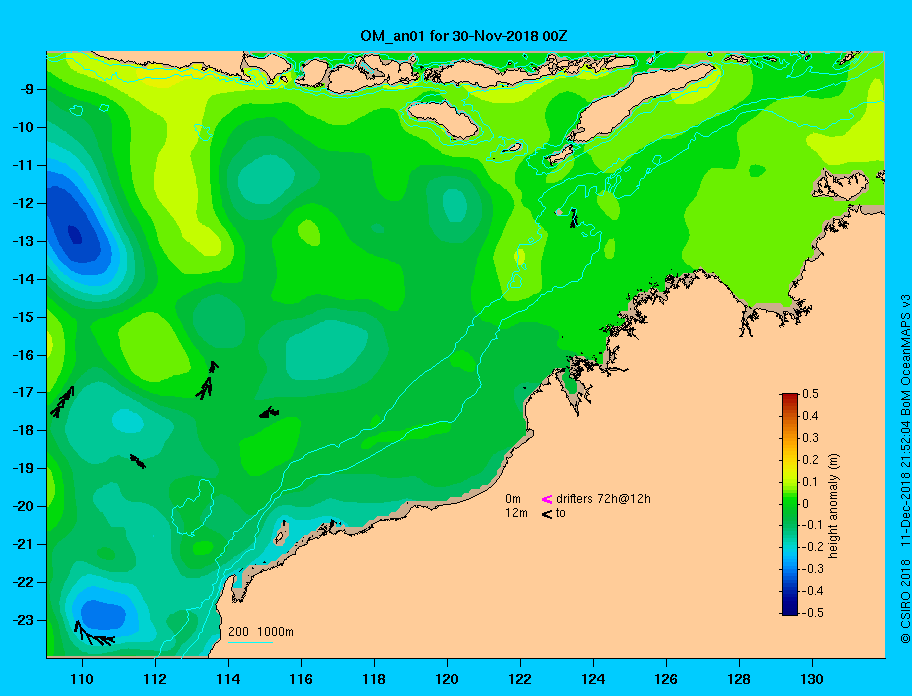Click the longitude axis label 114
This screenshot has width=912, height=696.
point(228,679)
